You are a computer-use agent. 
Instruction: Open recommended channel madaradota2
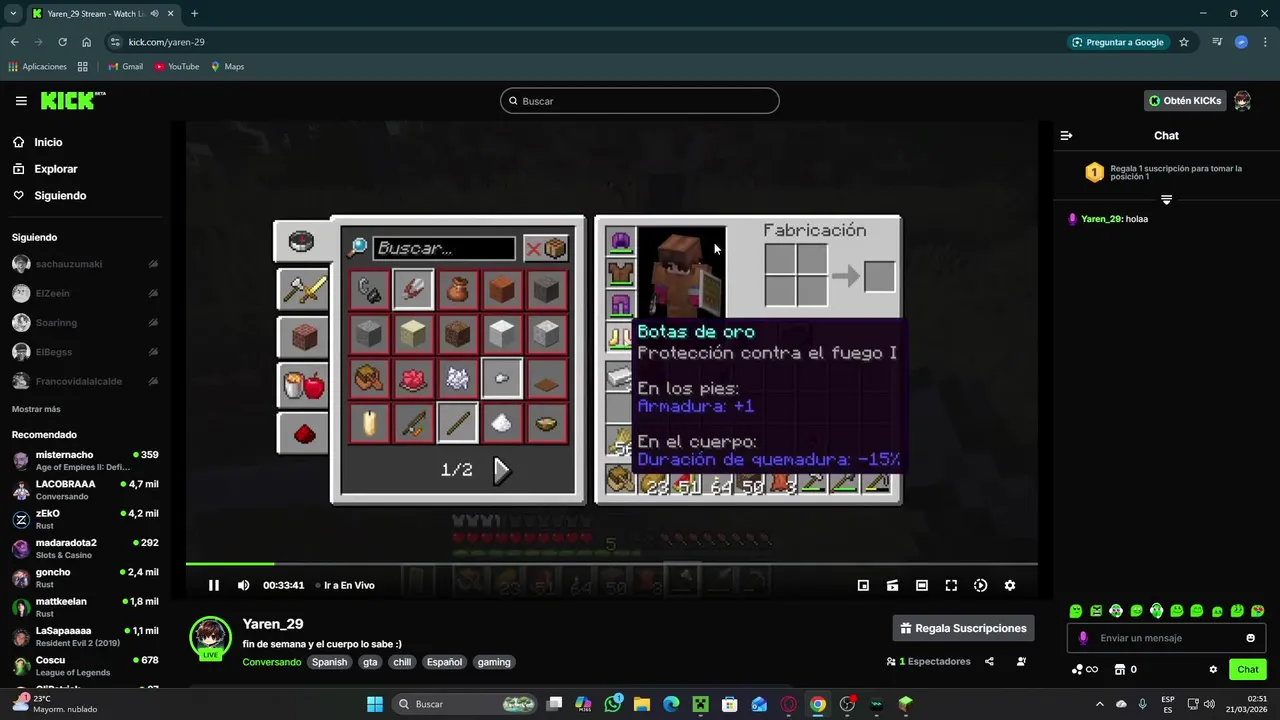85,548
